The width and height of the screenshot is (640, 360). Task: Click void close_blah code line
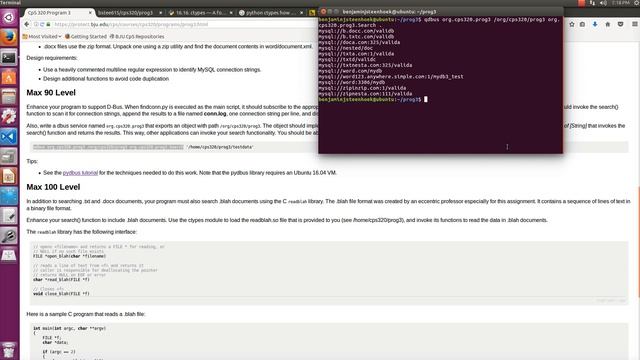[61, 293]
